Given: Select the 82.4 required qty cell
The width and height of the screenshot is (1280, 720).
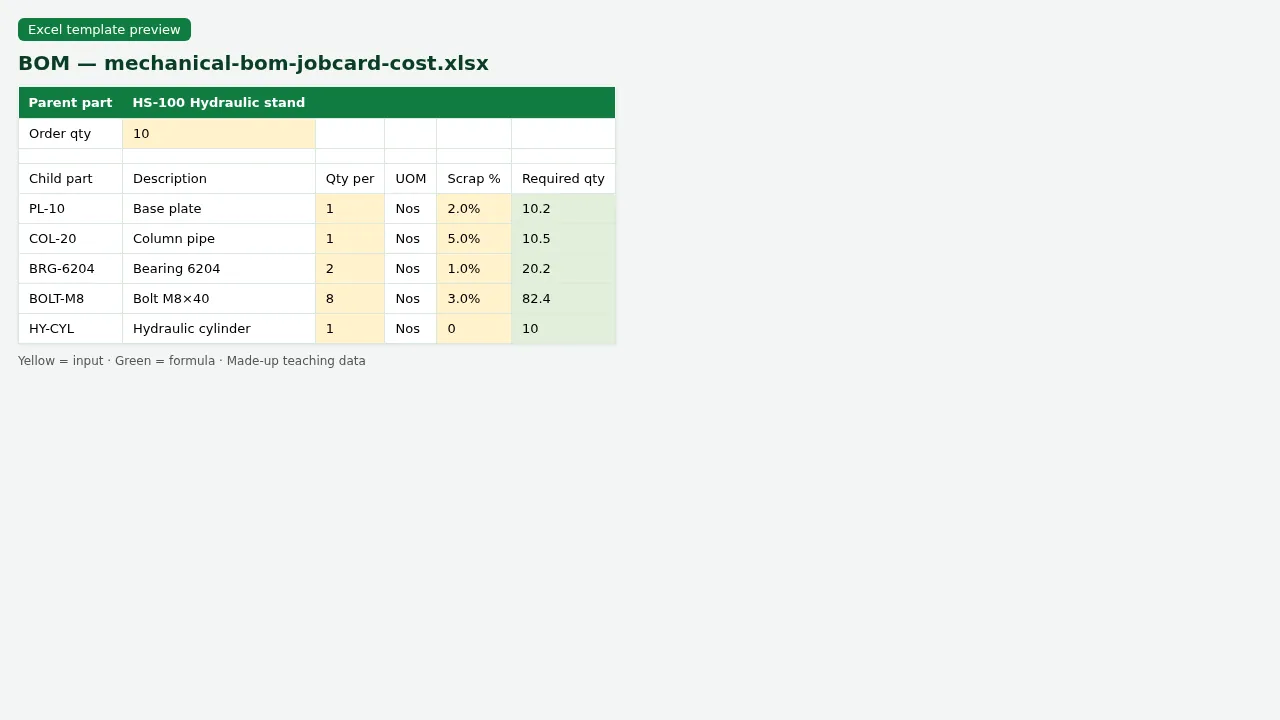Looking at the screenshot, I should point(563,299).
